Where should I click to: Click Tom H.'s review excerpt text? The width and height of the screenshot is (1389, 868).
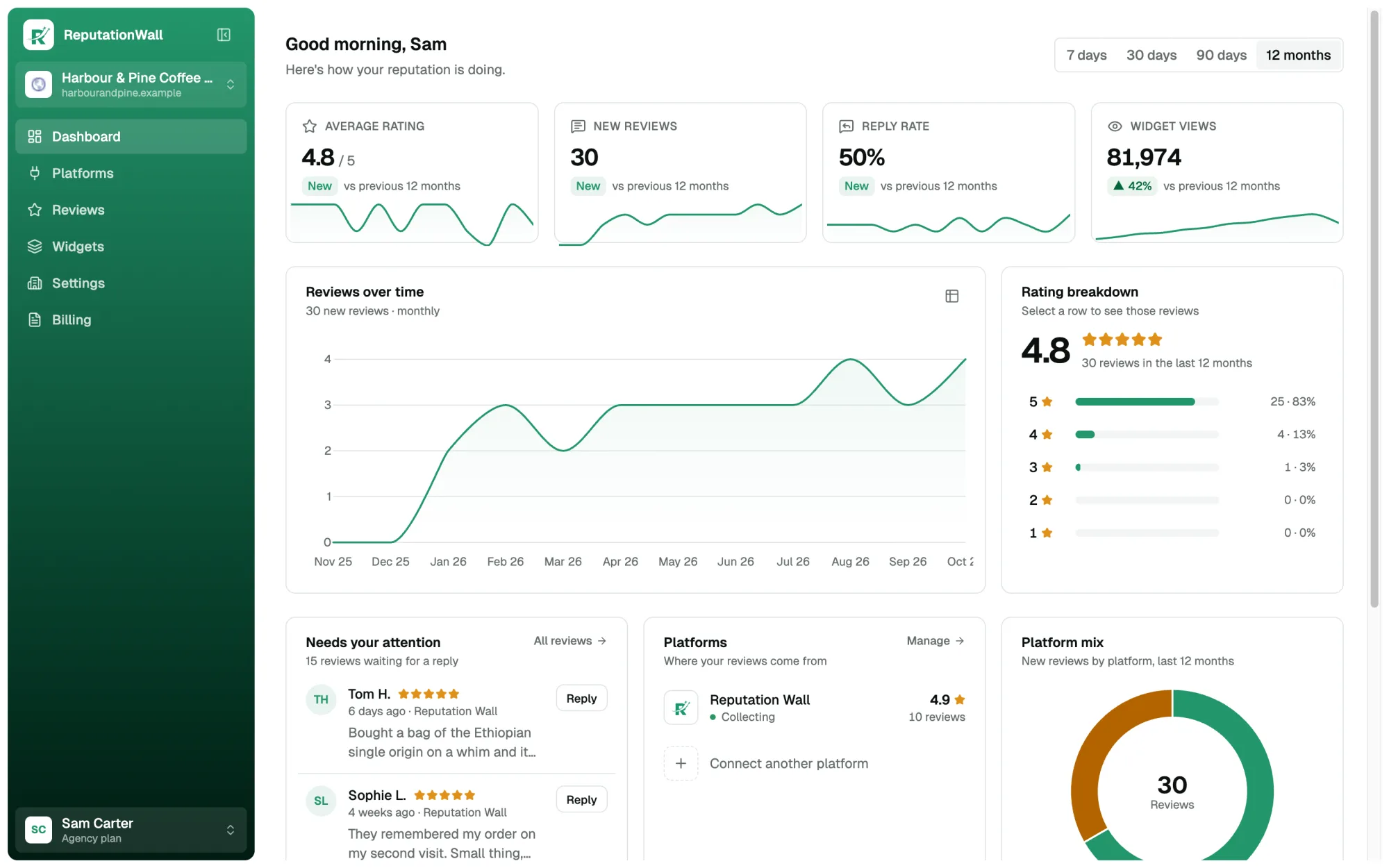point(442,742)
